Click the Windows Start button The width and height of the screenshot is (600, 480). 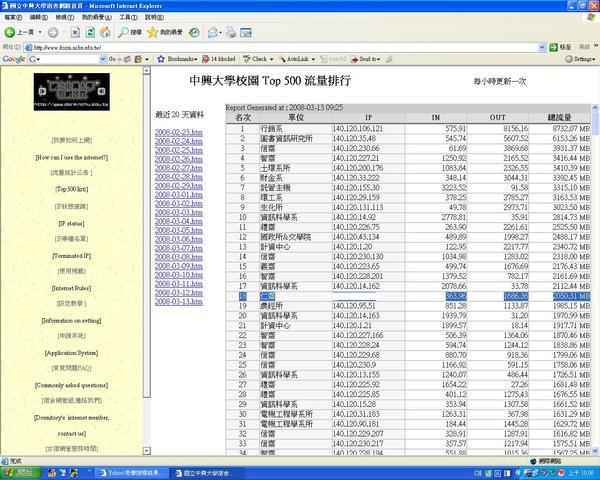click(21, 473)
